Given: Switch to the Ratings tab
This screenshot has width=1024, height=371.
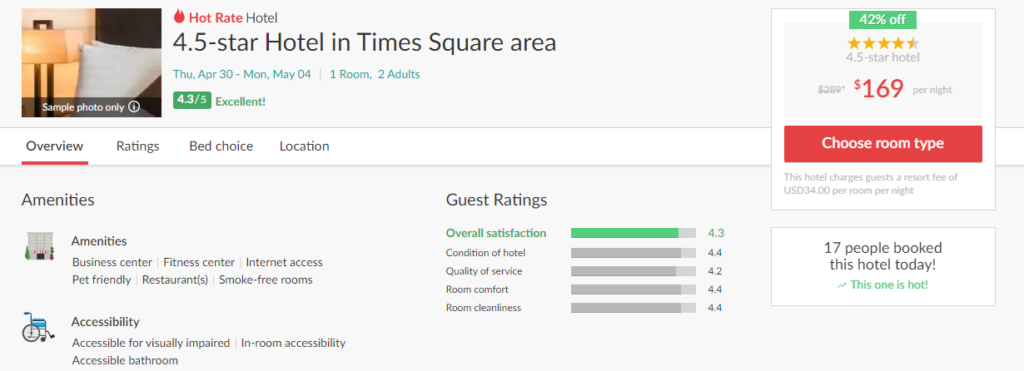Looking at the screenshot, I should point(138,146).
